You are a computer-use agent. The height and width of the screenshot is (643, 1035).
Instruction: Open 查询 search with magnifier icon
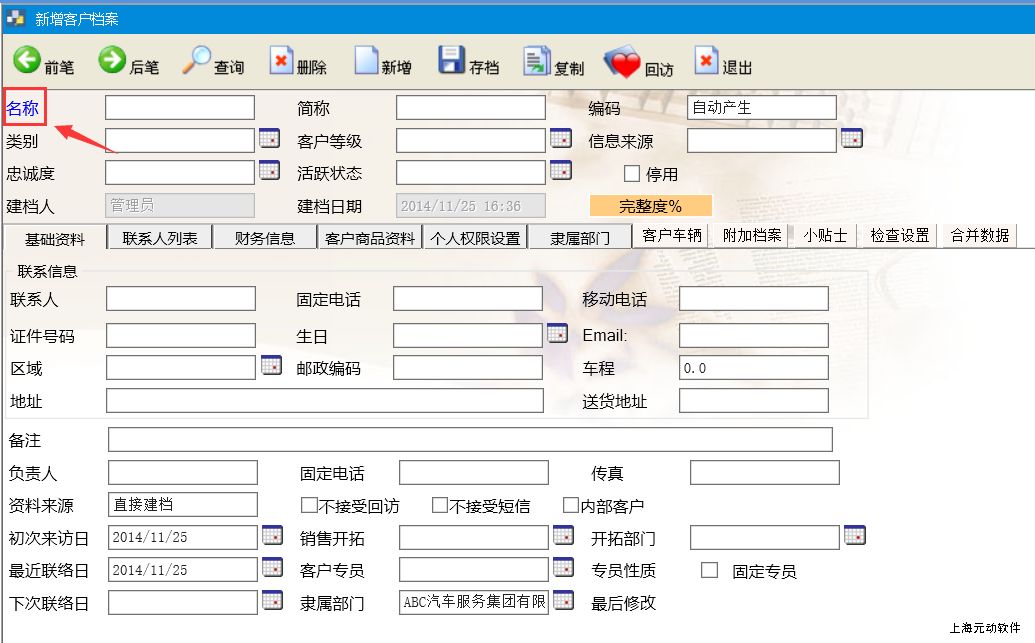point(197,62)
